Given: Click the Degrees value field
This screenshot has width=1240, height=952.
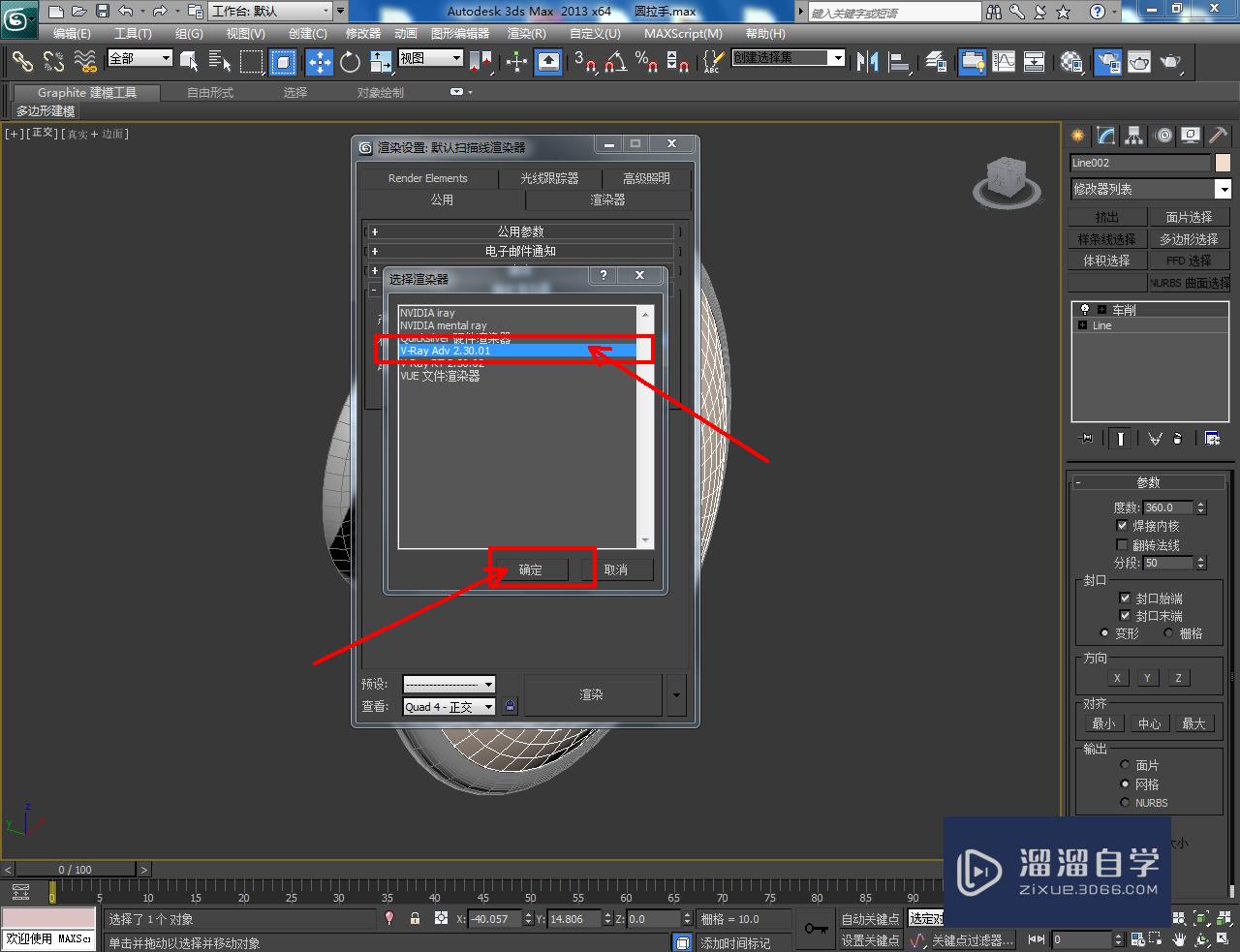Looking at the screenshot, I should tap(1168, 507).
